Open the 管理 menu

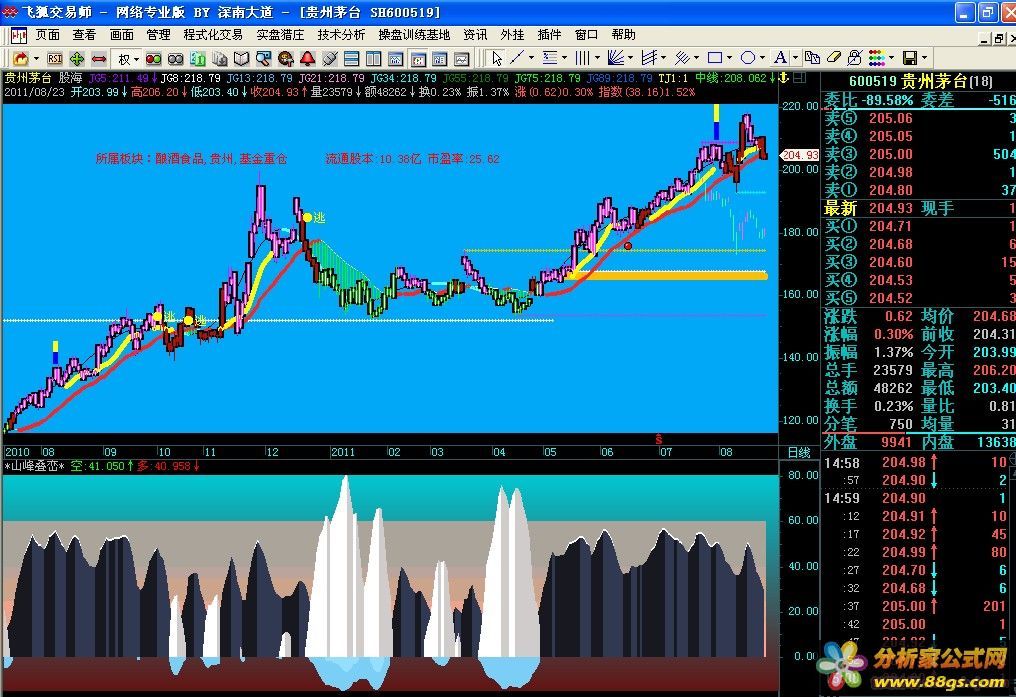click(158, 34)
